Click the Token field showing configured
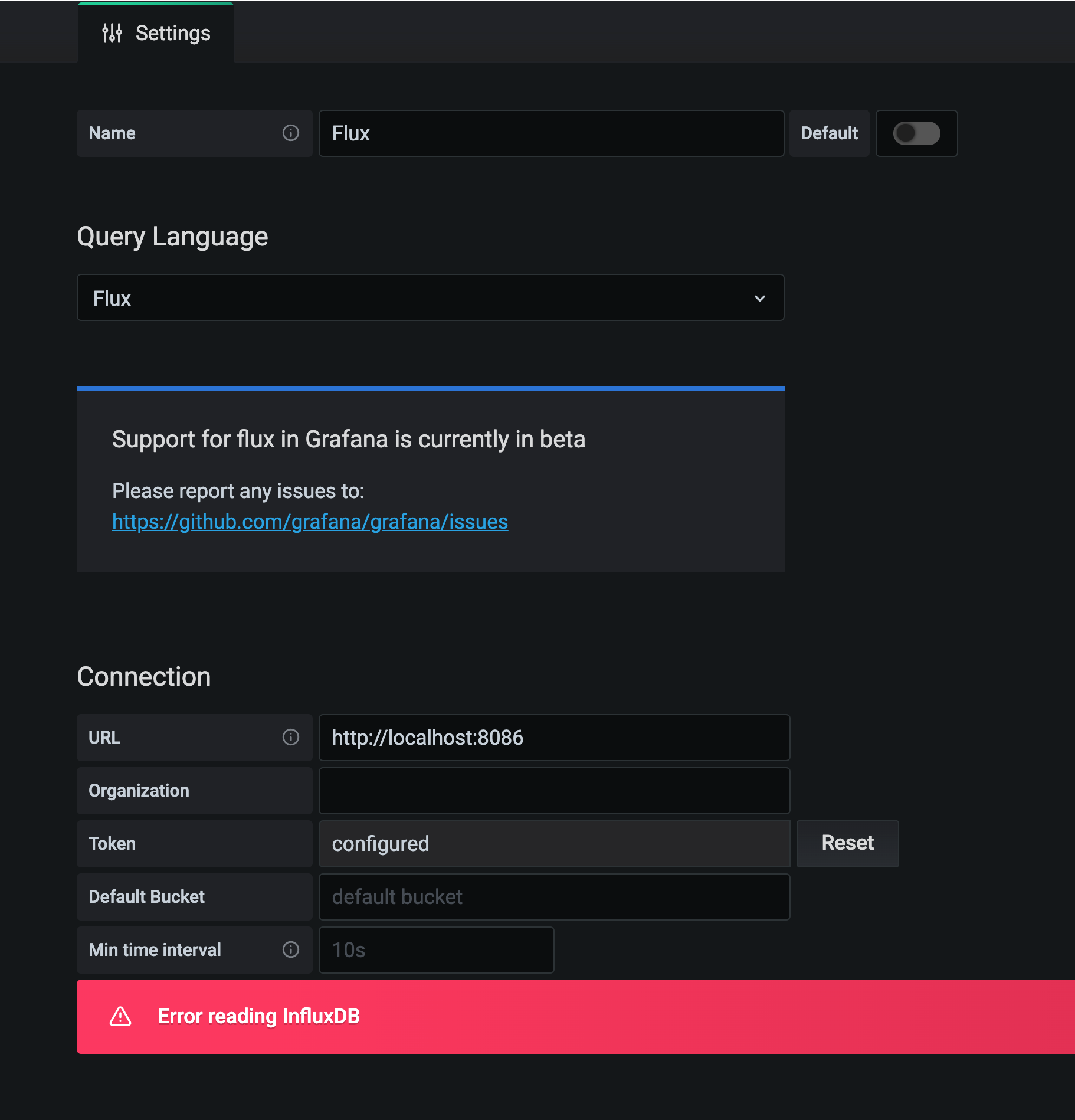1075x1120 pixels. pos(554,843)
